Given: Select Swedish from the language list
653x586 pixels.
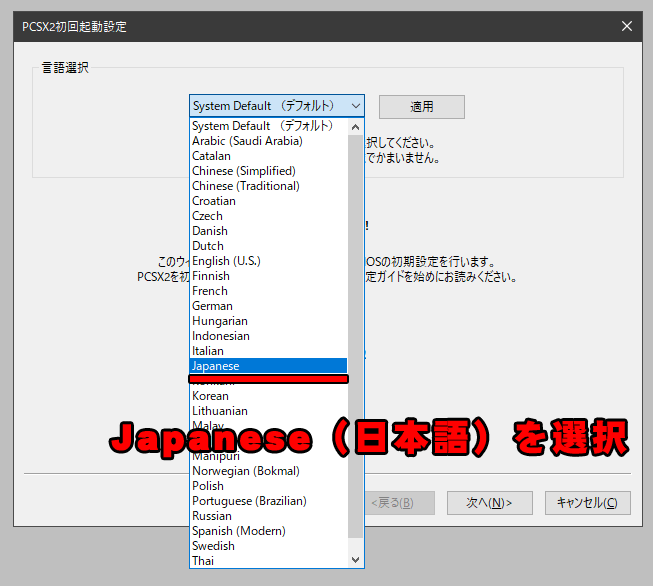Looking at the screenshot, I should pyautogui.click(x=269, y=546).
